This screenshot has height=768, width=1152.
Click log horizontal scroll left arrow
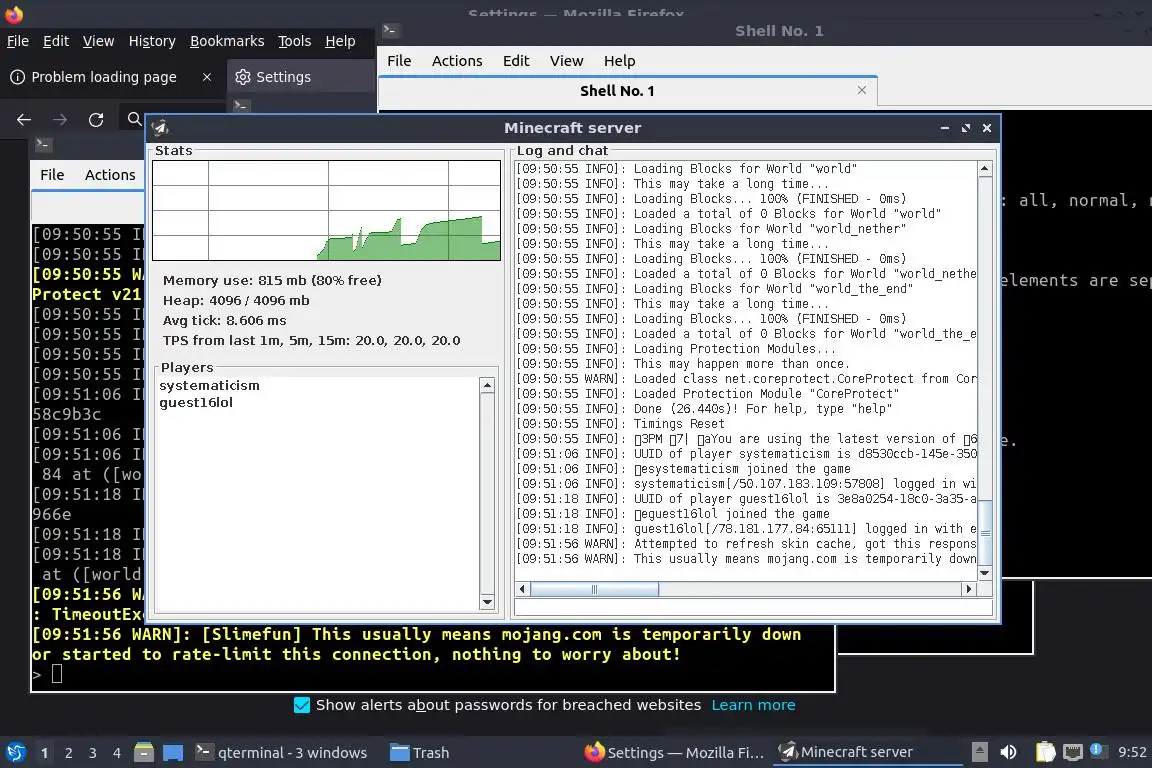pyautogui.click(x=522, y=589)
